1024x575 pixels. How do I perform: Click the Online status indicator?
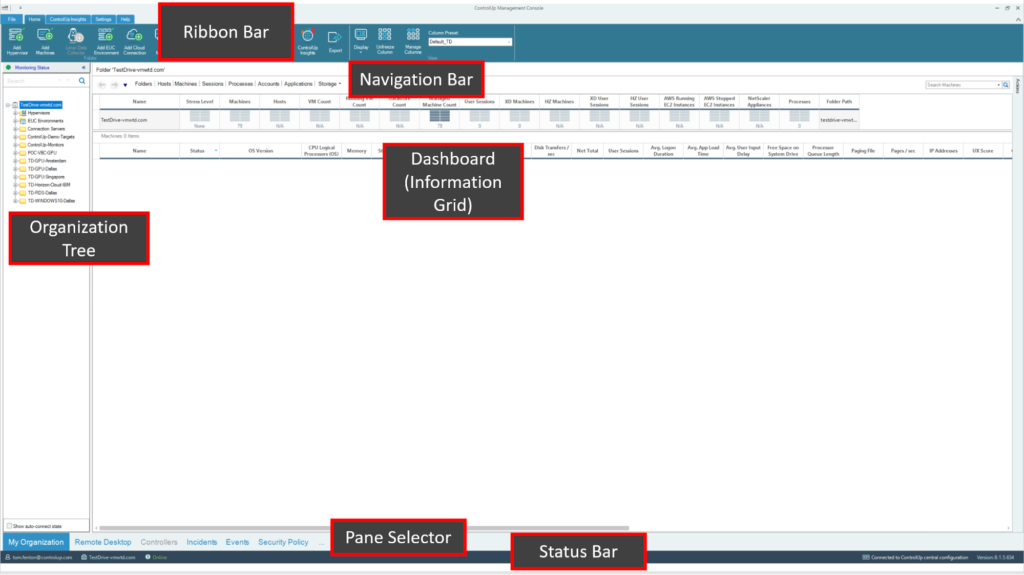click(x=156, y=557)
